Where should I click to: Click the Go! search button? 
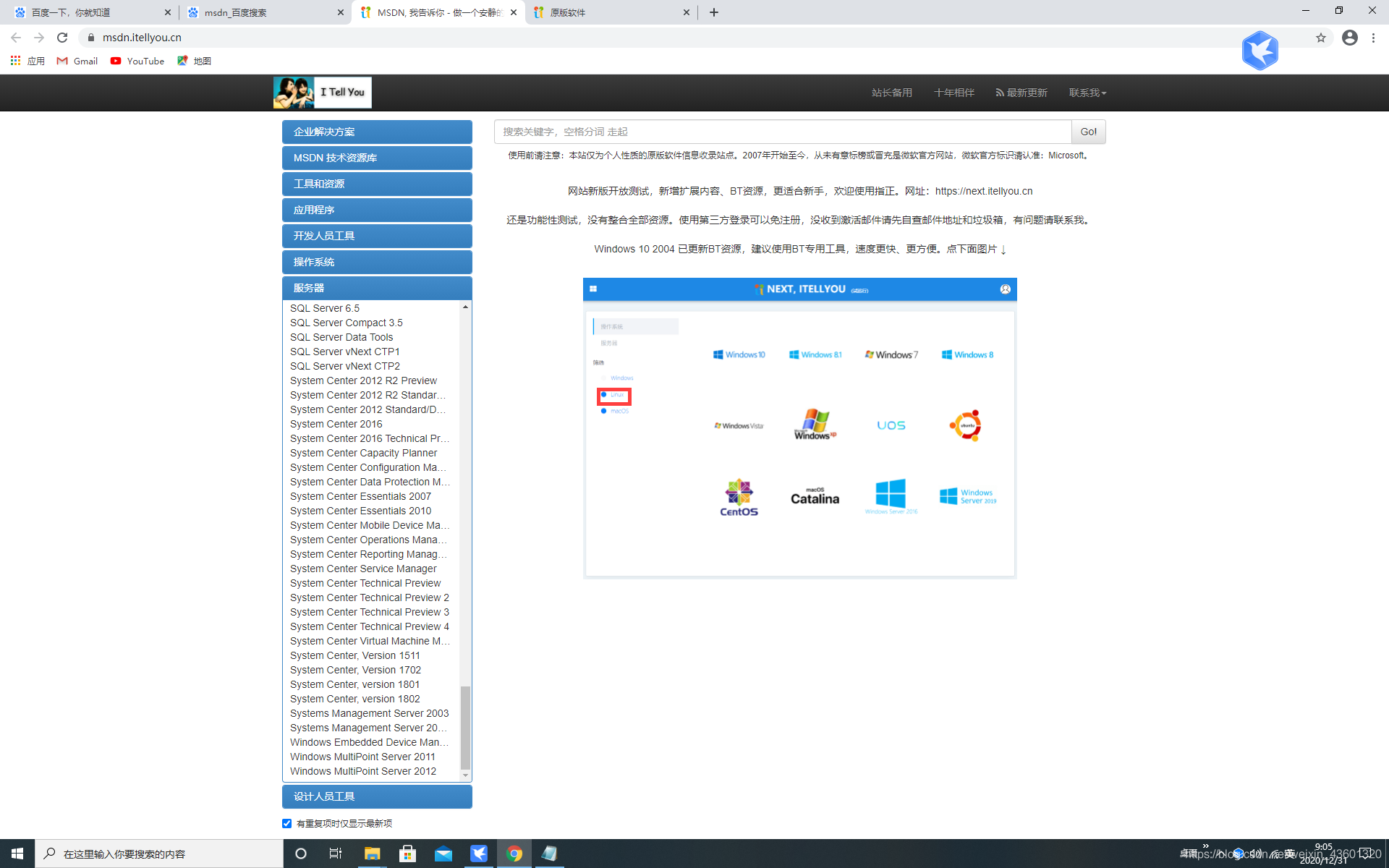(x=1088, y=132)
